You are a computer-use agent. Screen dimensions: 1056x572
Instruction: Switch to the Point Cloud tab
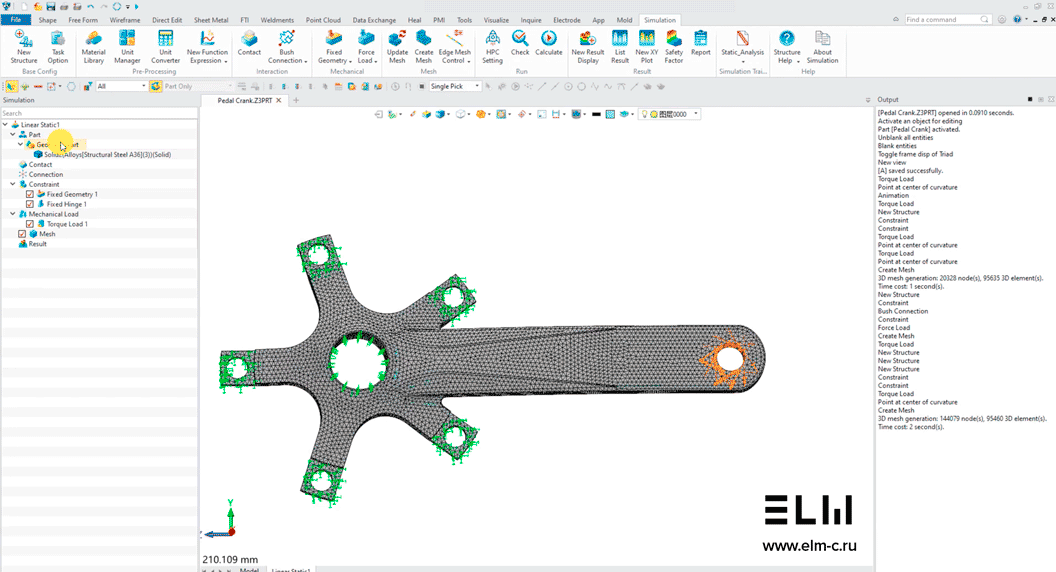click(x=323, y=20)
